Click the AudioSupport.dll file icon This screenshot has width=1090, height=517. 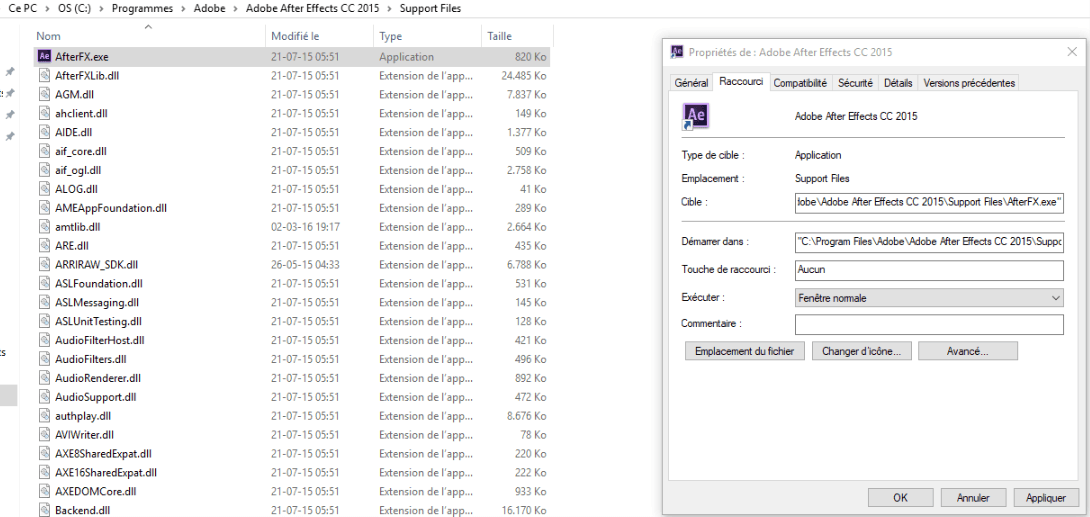[44, 397]
